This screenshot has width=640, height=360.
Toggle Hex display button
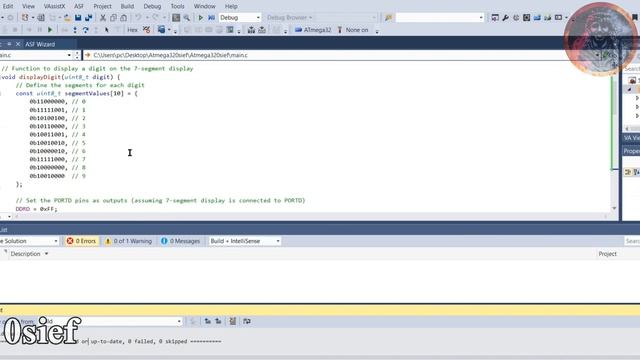pos(132,30)
